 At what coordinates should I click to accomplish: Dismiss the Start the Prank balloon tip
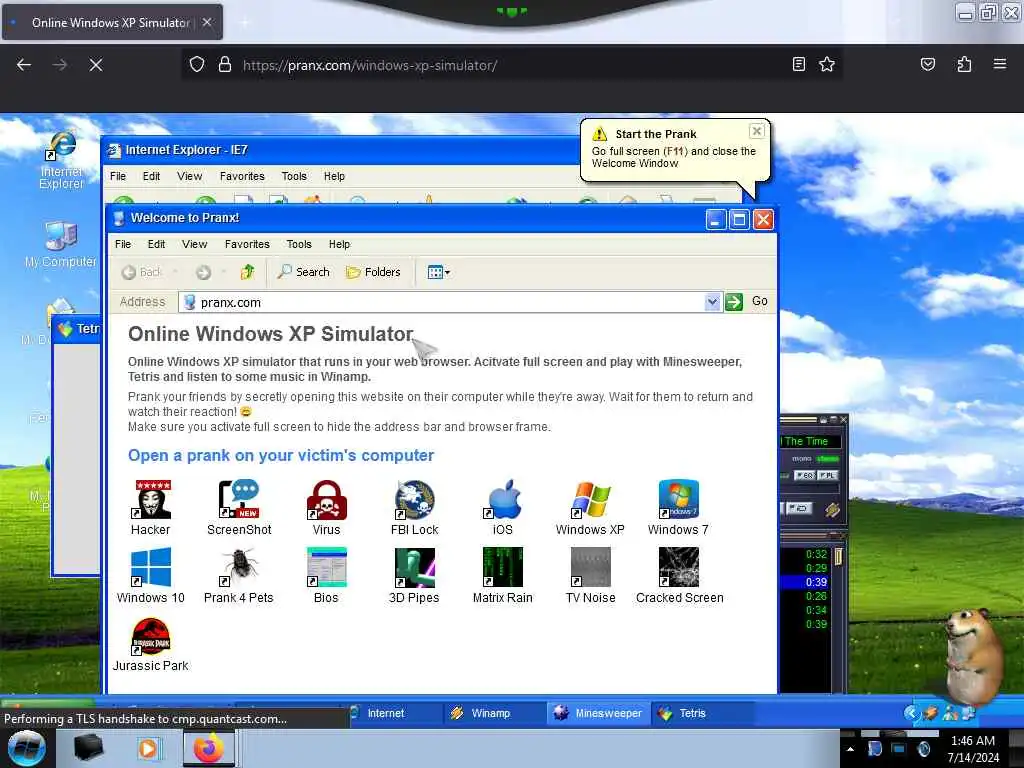click(756, 131)
